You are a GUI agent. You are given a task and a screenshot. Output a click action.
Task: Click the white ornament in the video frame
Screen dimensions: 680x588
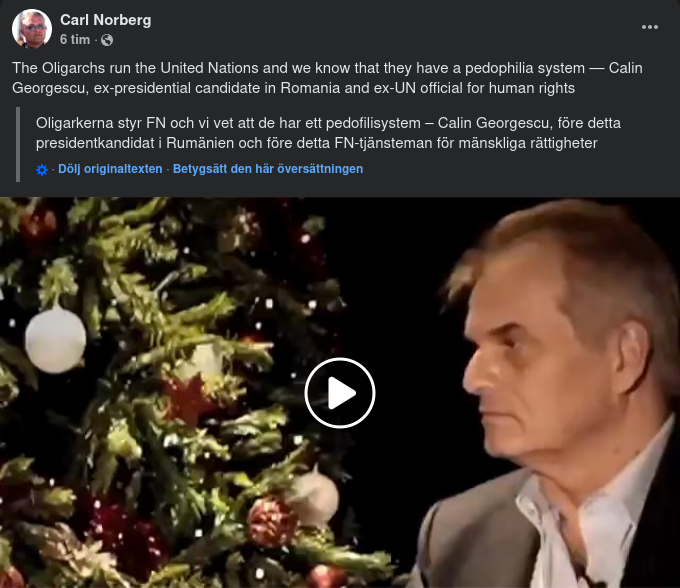55,340
